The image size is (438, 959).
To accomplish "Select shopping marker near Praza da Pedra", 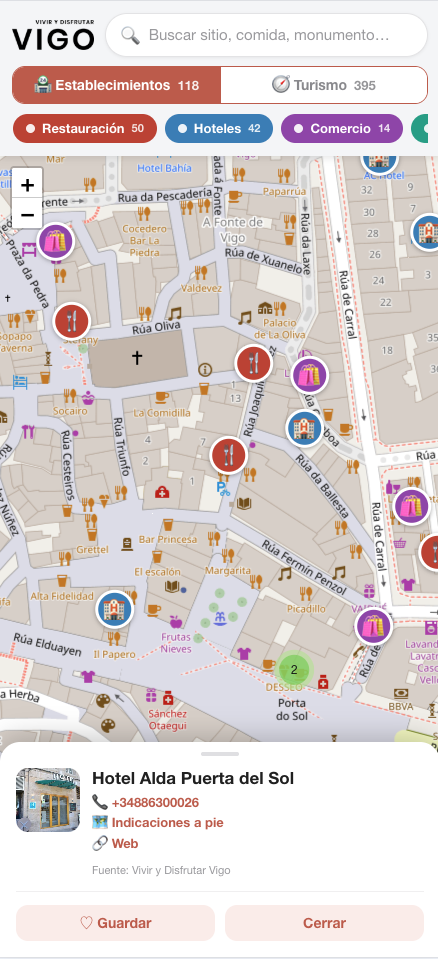I will click(56, 241).
